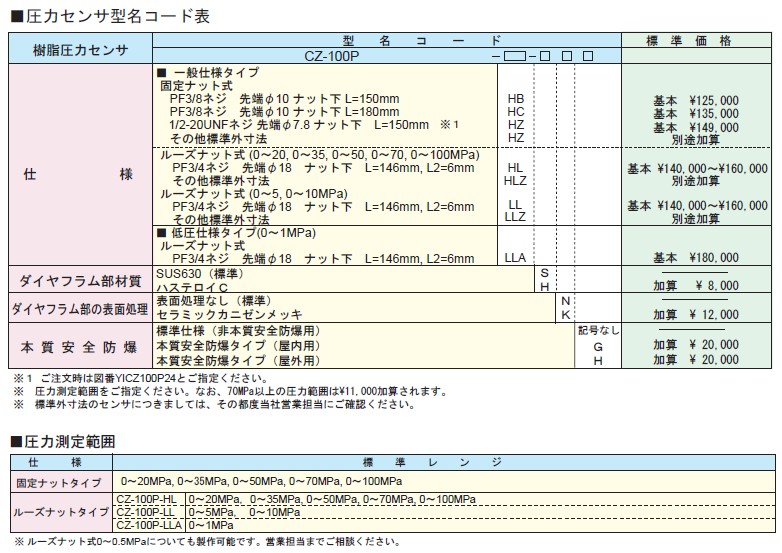
Task: Select the 固定ナットタイプ row in range table
Action: coord(61,481)
